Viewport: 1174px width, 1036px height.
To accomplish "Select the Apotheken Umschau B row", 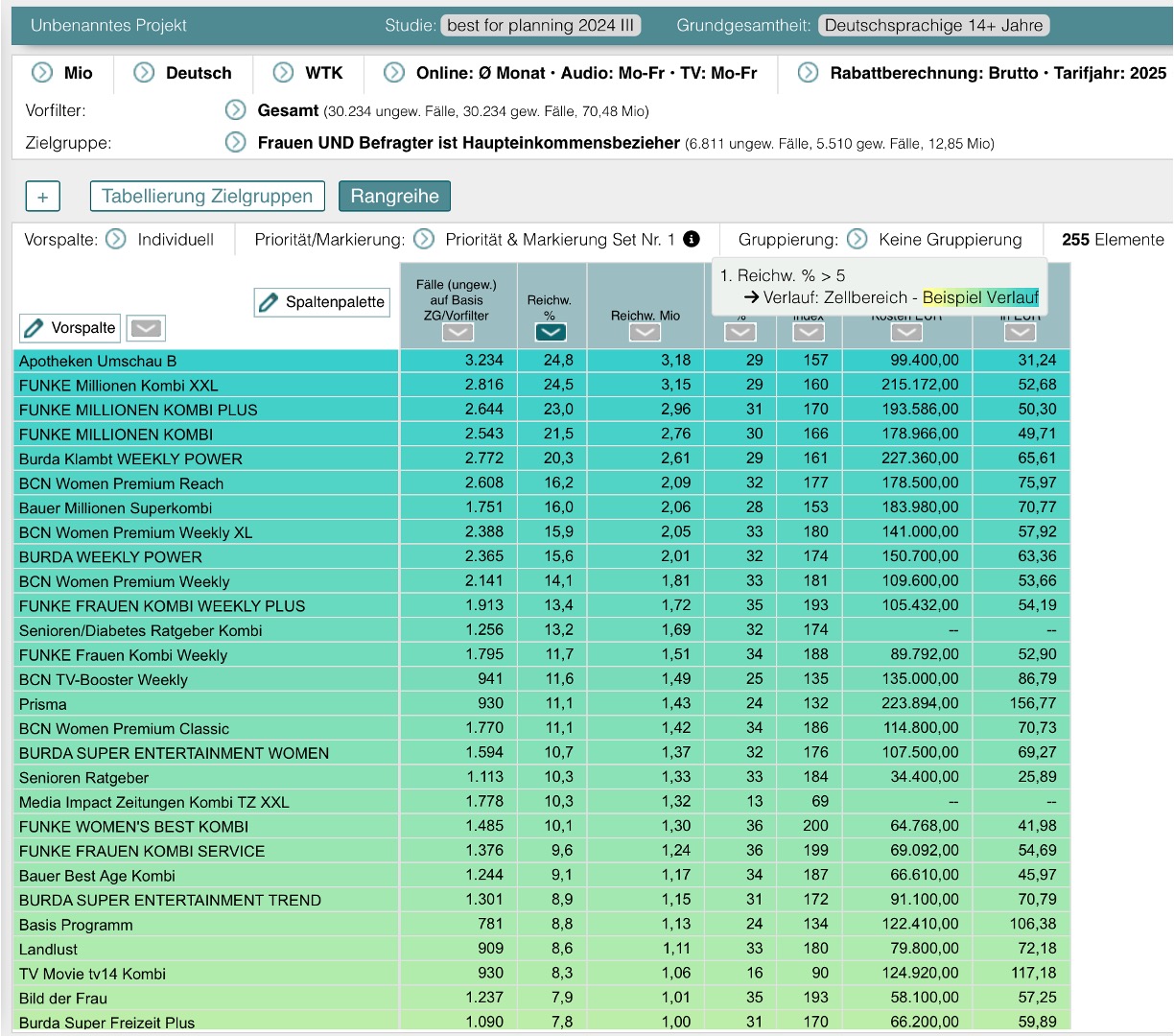I will (98, 361).
